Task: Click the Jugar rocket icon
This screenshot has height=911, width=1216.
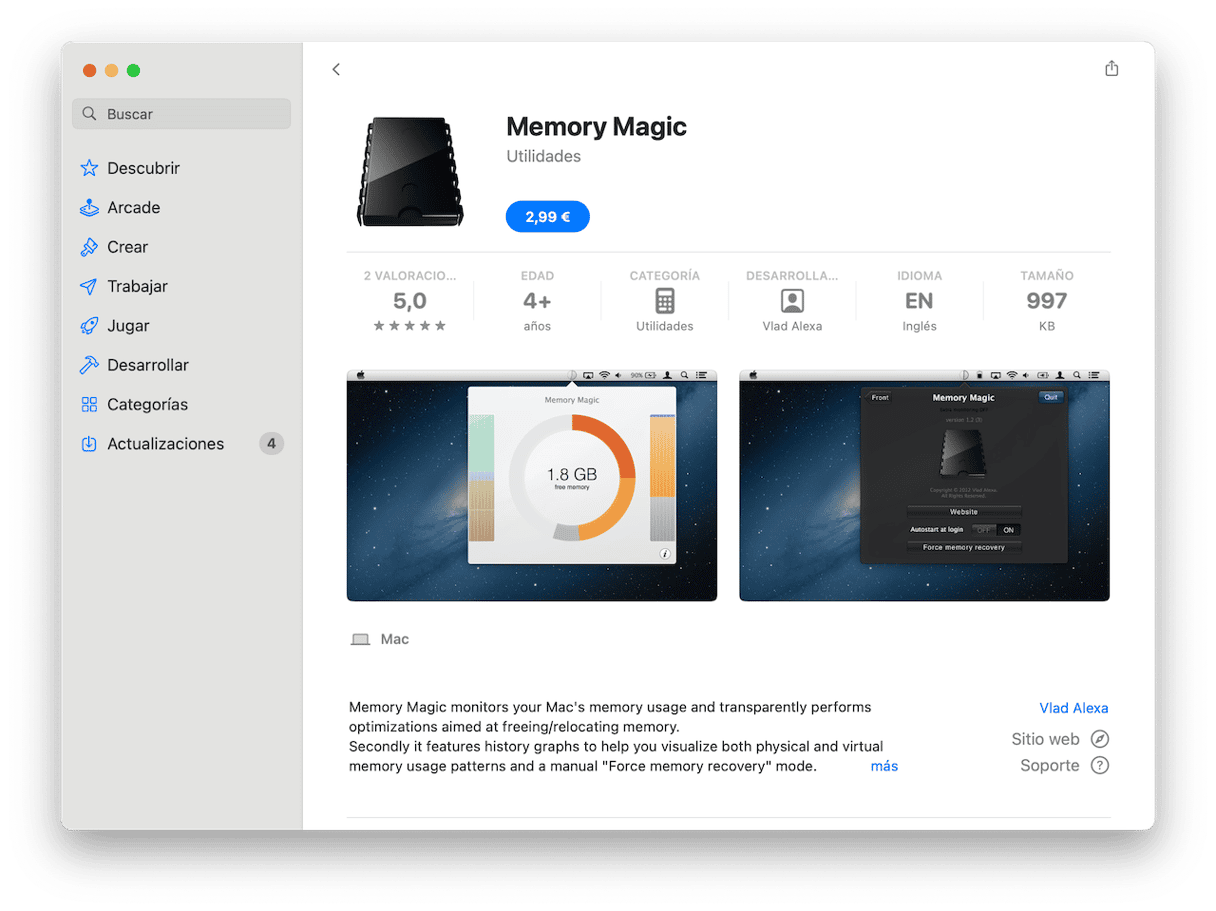Action: pos(89,326)
